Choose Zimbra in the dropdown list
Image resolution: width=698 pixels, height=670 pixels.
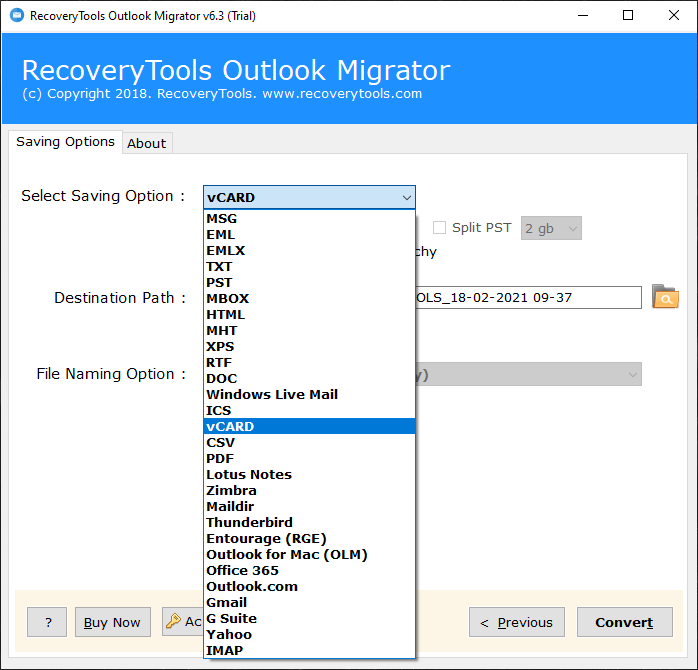[x=309, y=491]
